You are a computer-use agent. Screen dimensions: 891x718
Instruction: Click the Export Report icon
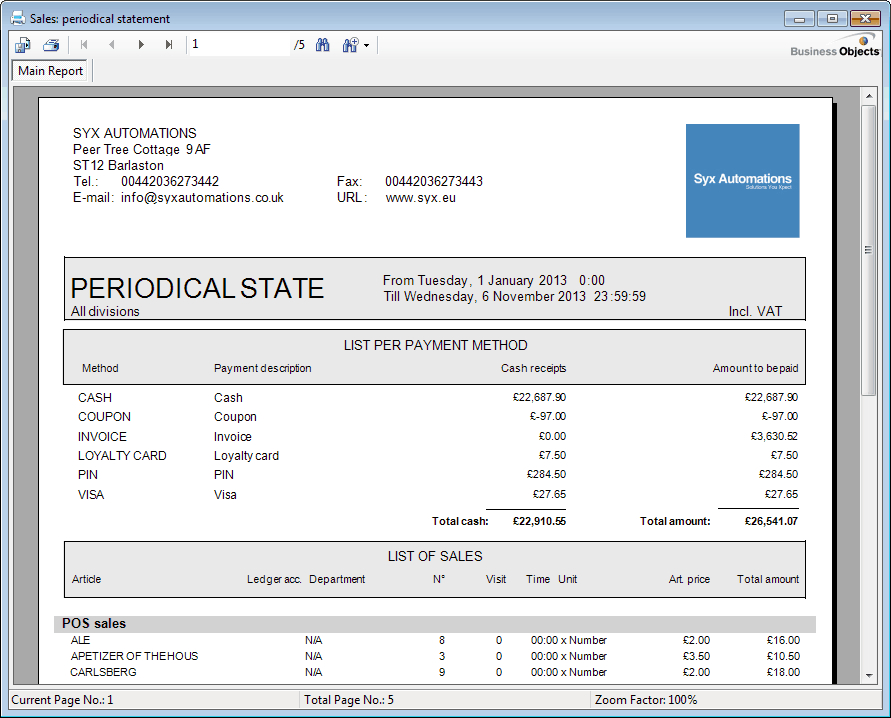[23, 45]
